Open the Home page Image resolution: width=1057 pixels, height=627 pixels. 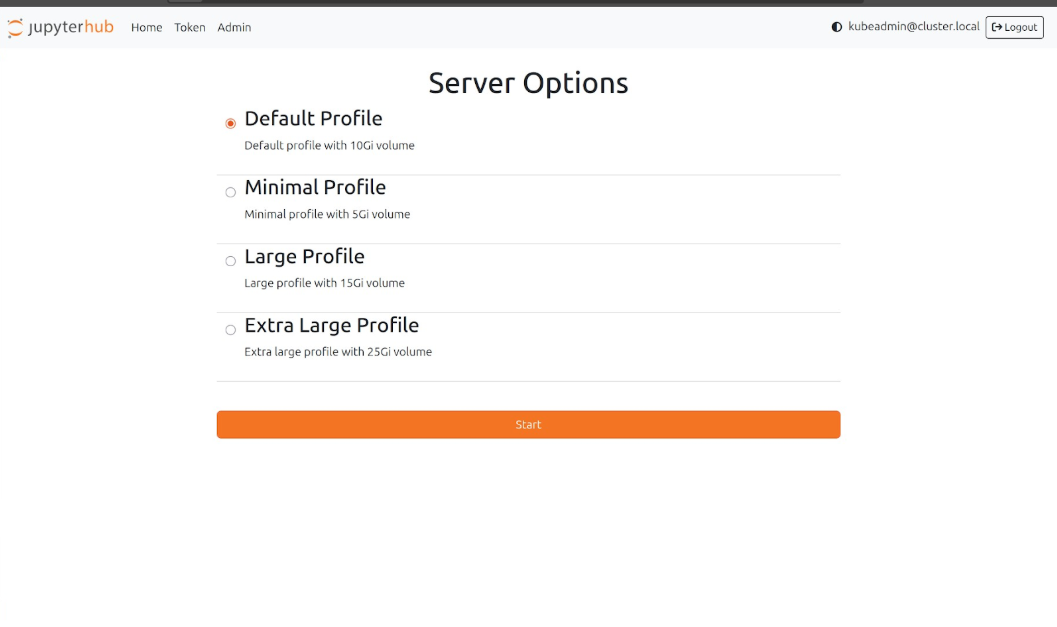click(146, 28)
